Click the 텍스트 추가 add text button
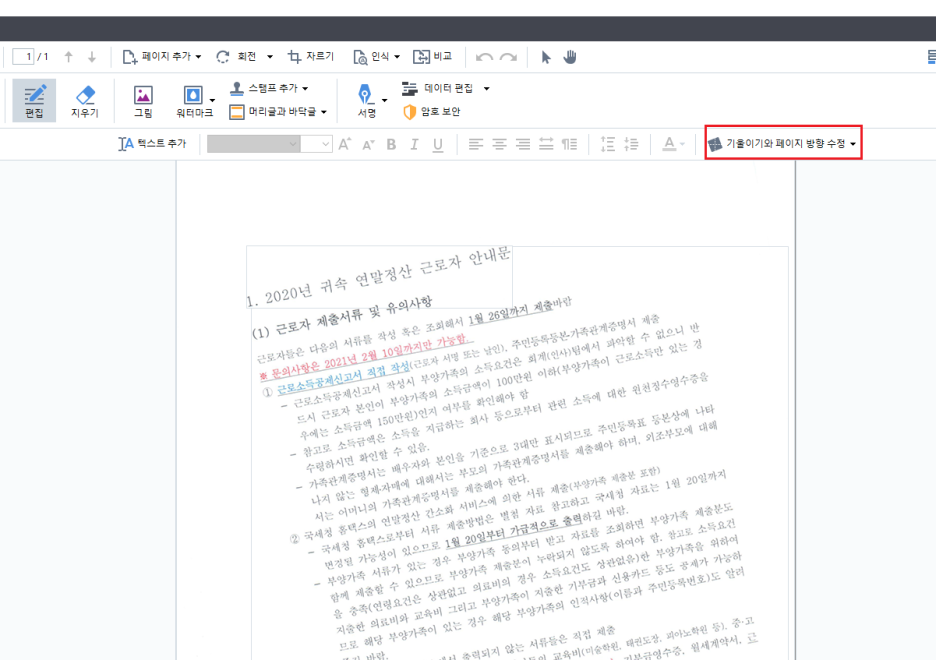Screen dimensions: 936x660 pos(152,144)
